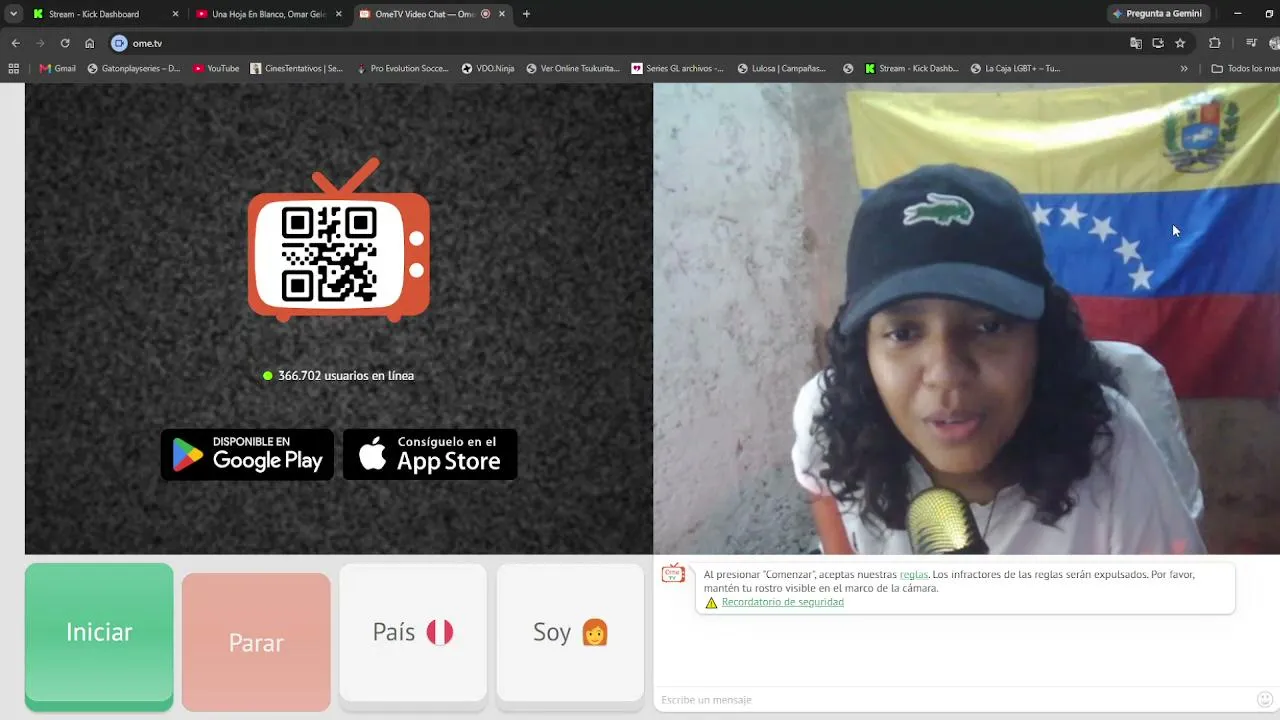The image size is (1280, 720).
Task: Go to the browser home page
Action: coord(90,43)
